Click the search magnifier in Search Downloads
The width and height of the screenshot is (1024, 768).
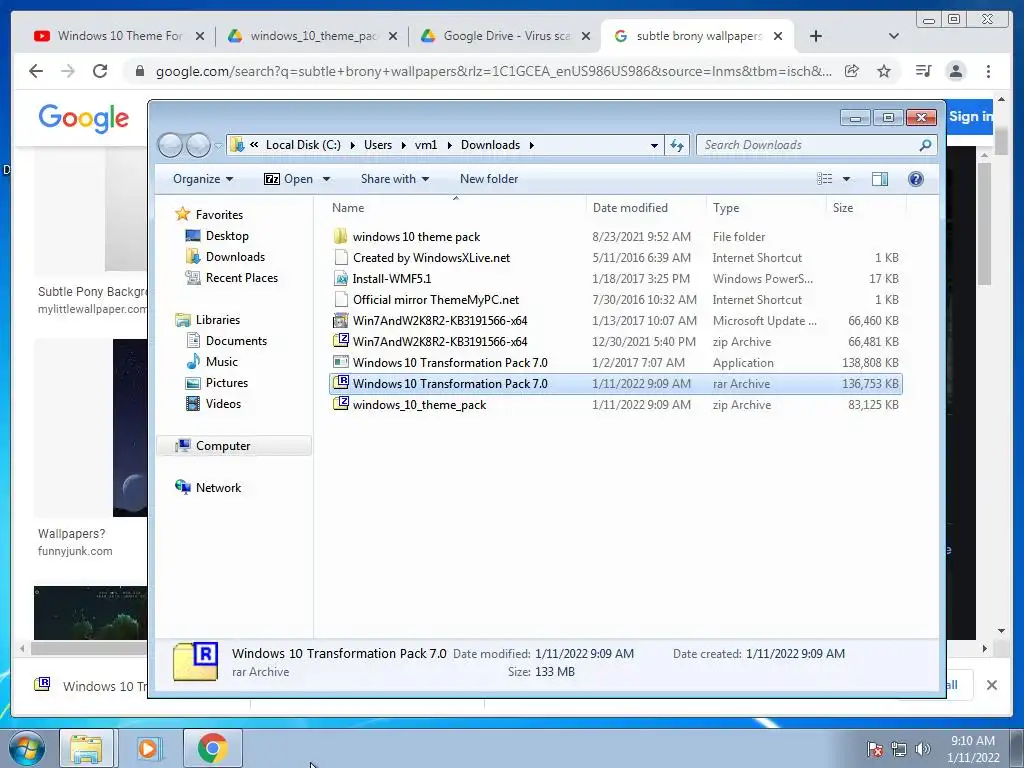point(925,145)
